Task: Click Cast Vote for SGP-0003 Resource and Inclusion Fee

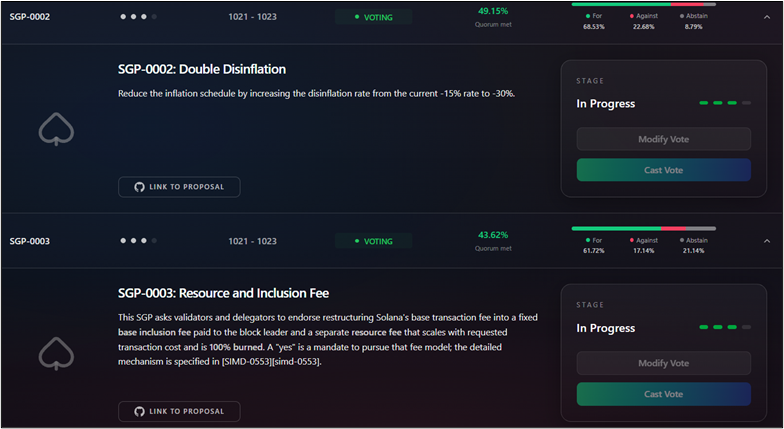Action: pos(664,394)
